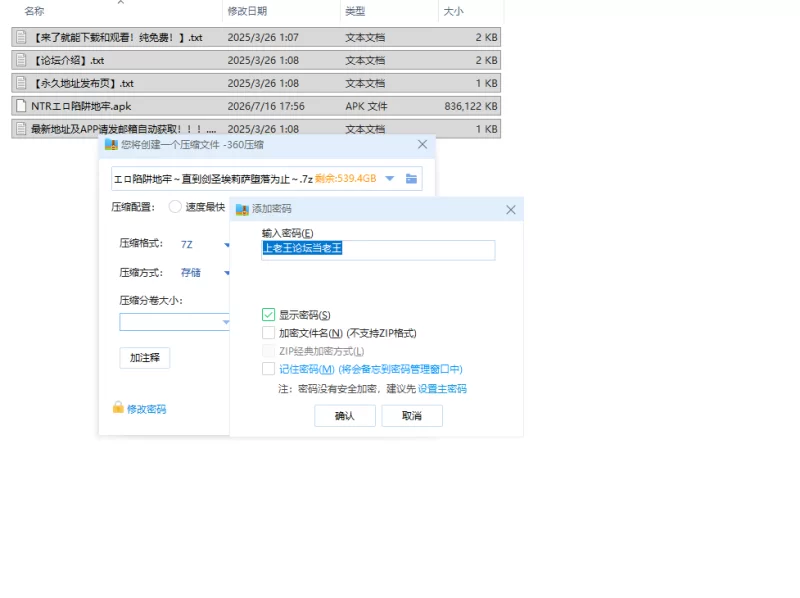Expand the 压缩分卷大小 combo box
This screenshot has height=598, width=800.
(x=226, y=322)
